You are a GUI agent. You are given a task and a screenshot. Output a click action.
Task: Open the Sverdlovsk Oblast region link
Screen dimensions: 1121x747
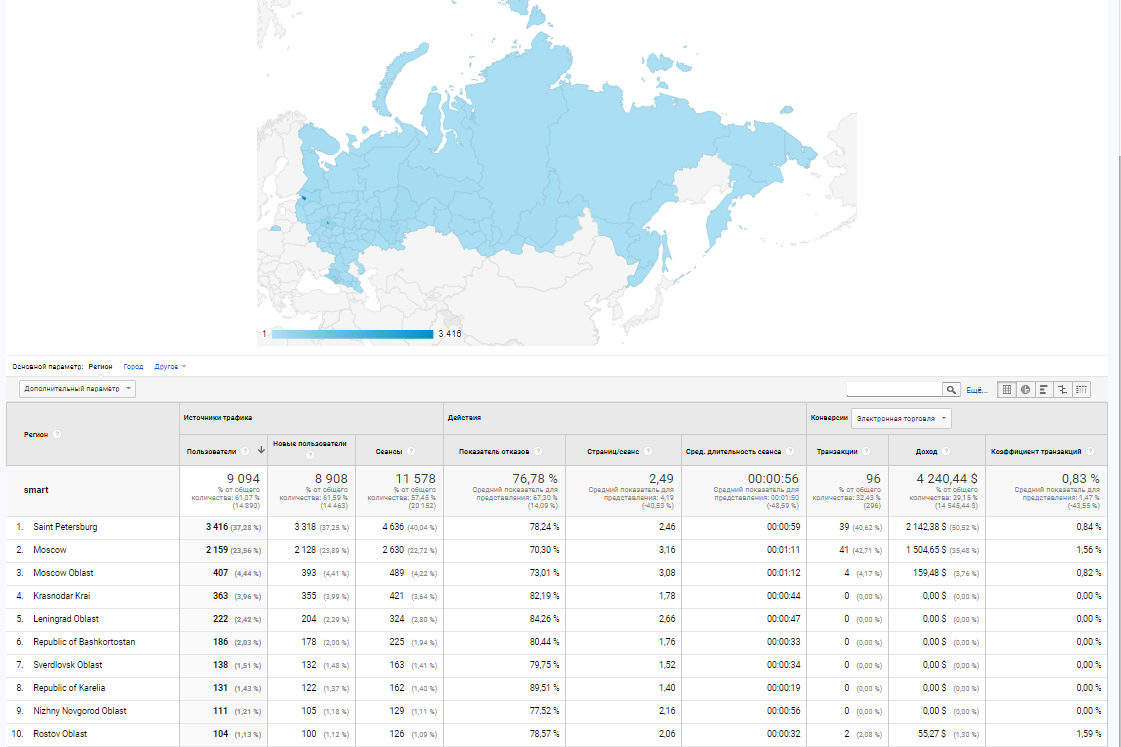pyautogui.click(x=67, y=665)
